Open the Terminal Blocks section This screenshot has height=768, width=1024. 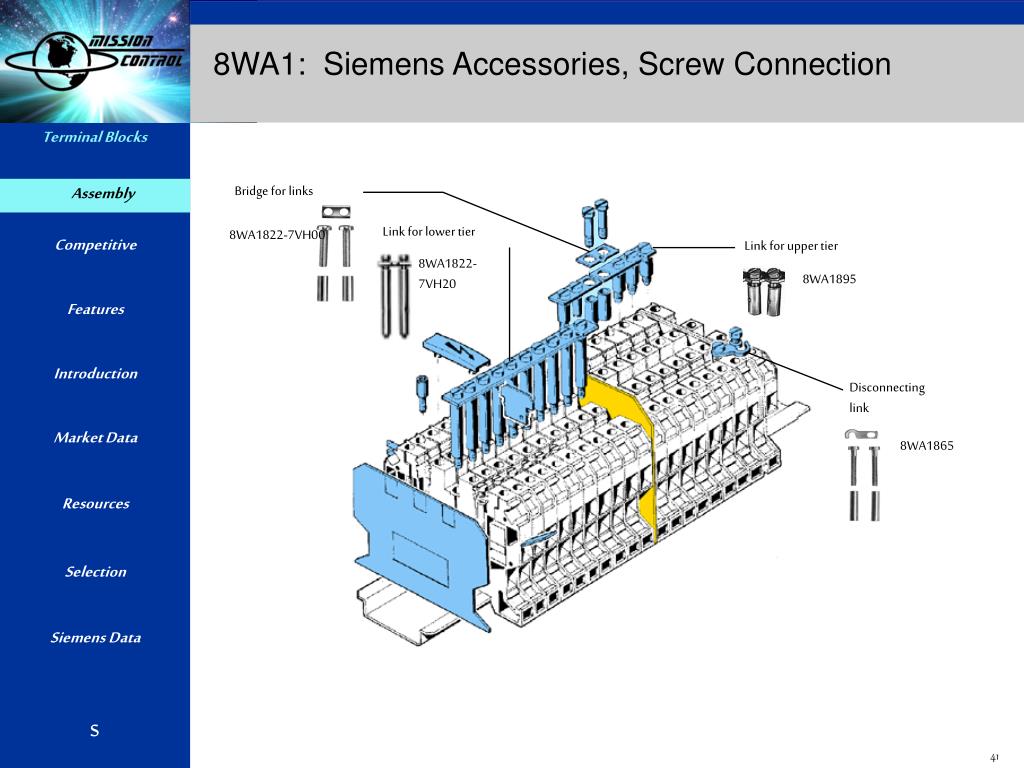pyautogui.click(x=95, y=137)
